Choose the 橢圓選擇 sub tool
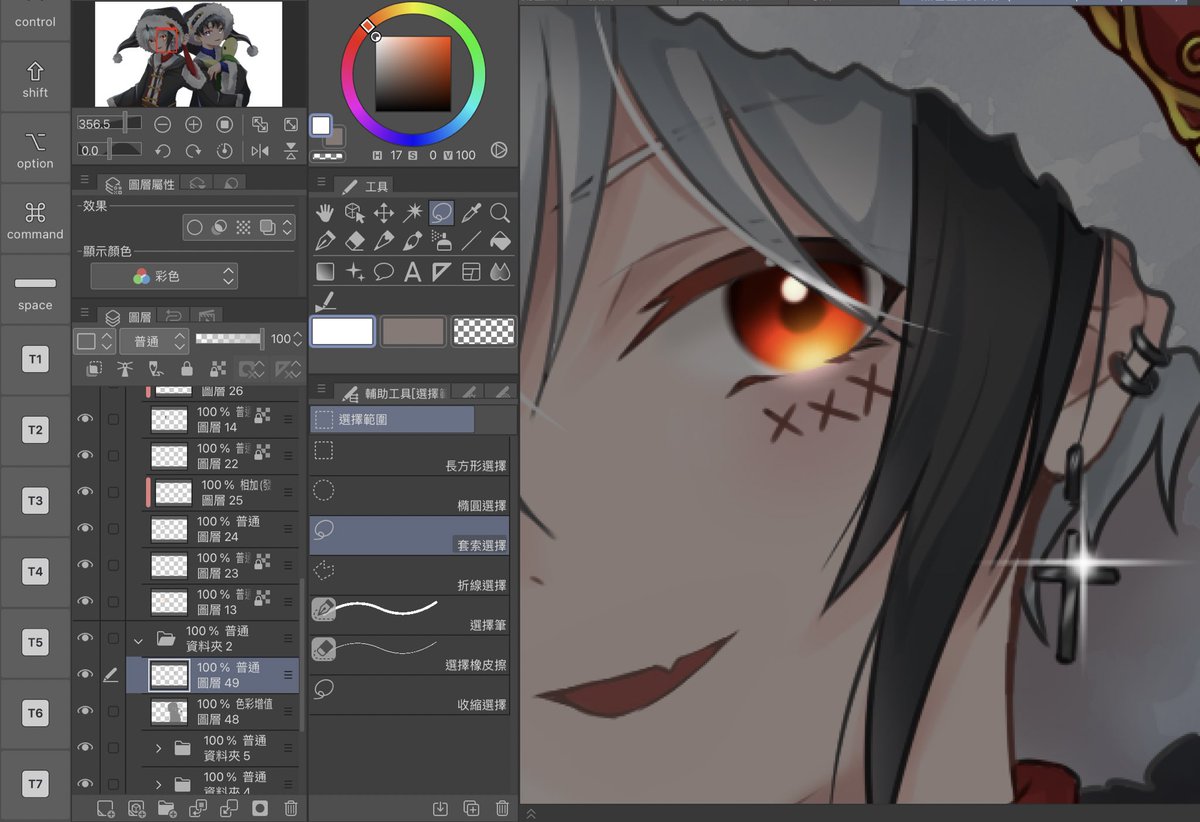 click(410, 496)
